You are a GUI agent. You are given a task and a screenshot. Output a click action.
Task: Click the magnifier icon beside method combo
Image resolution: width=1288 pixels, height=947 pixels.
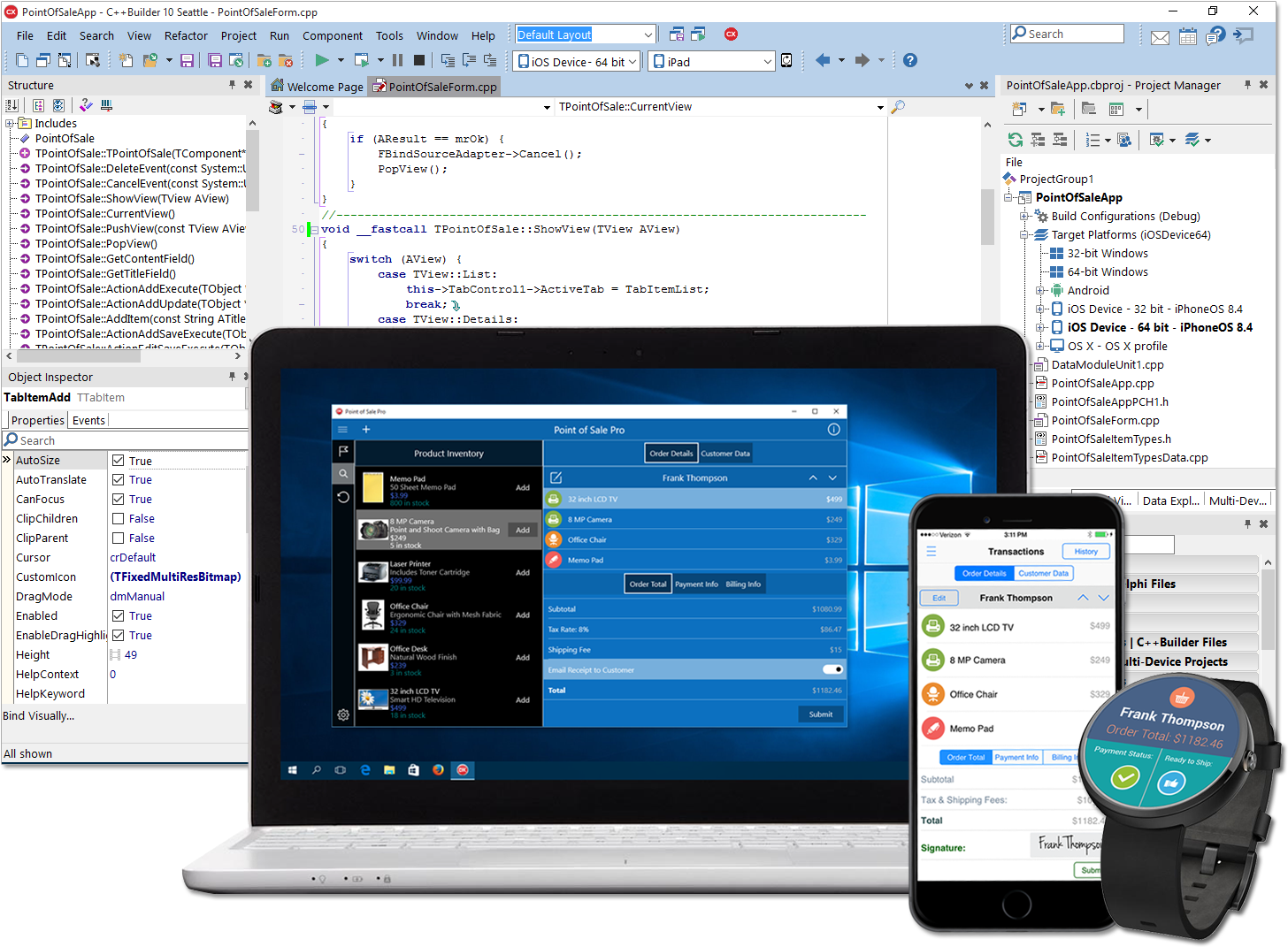click(x=898, y=106)
